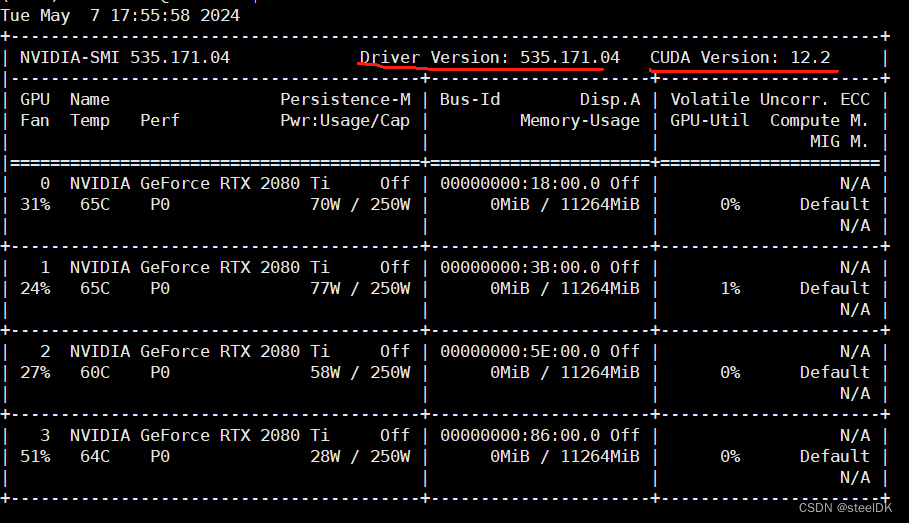The height and width of the screenshot is (523, 909).
Task: Click temperature value '60C'
Action: (x=95, y=372)
